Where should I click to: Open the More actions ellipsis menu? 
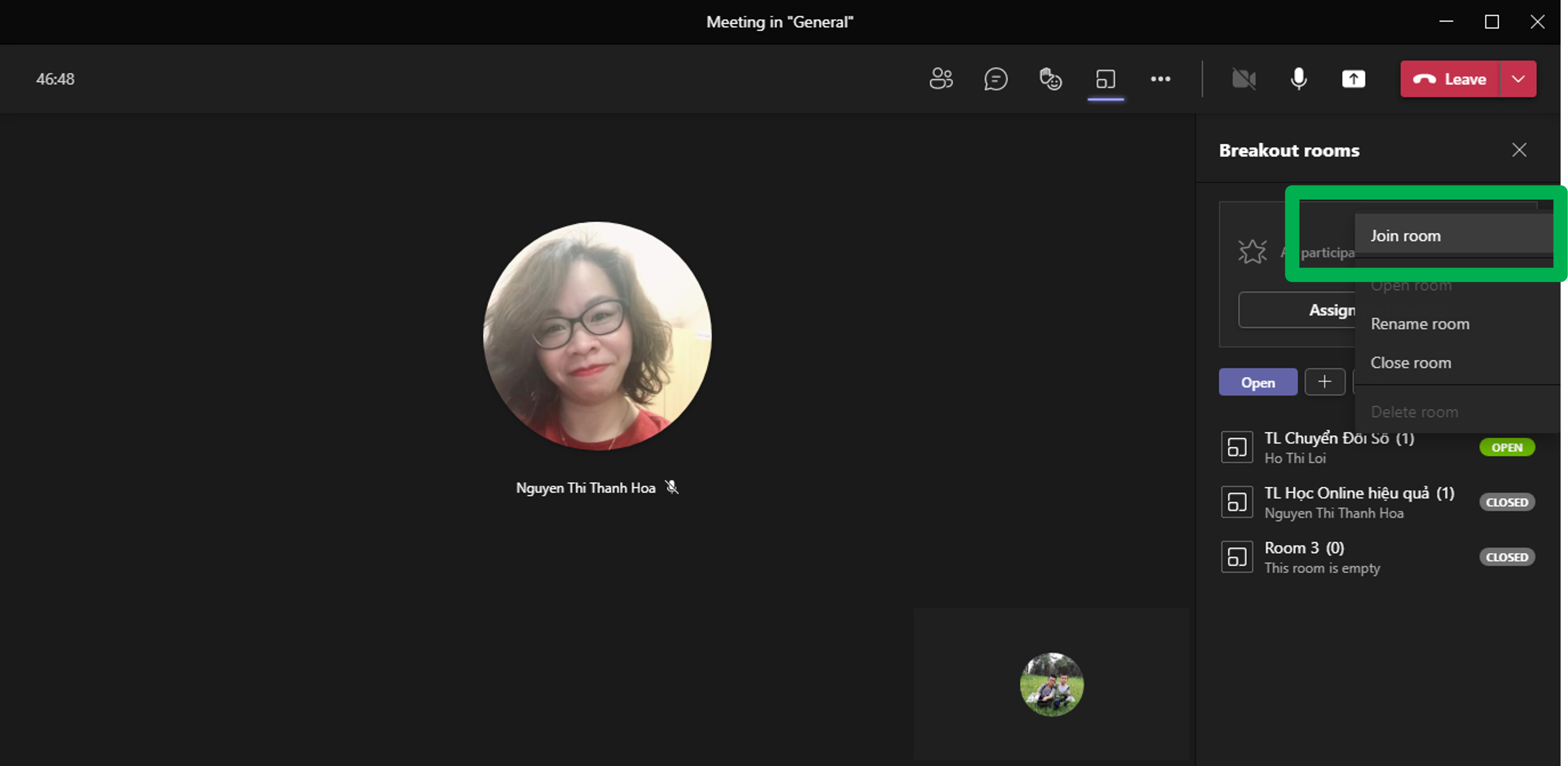tap(1160, 79)
